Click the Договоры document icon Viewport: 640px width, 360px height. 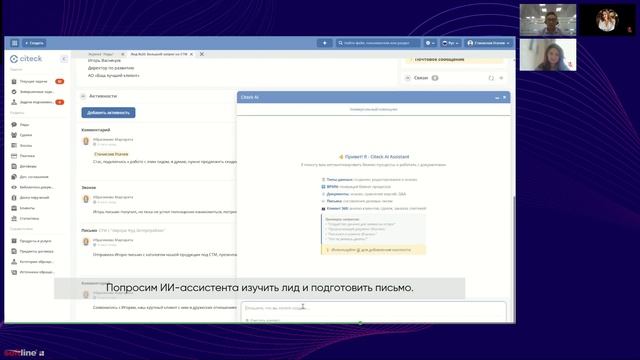point(14,166)
